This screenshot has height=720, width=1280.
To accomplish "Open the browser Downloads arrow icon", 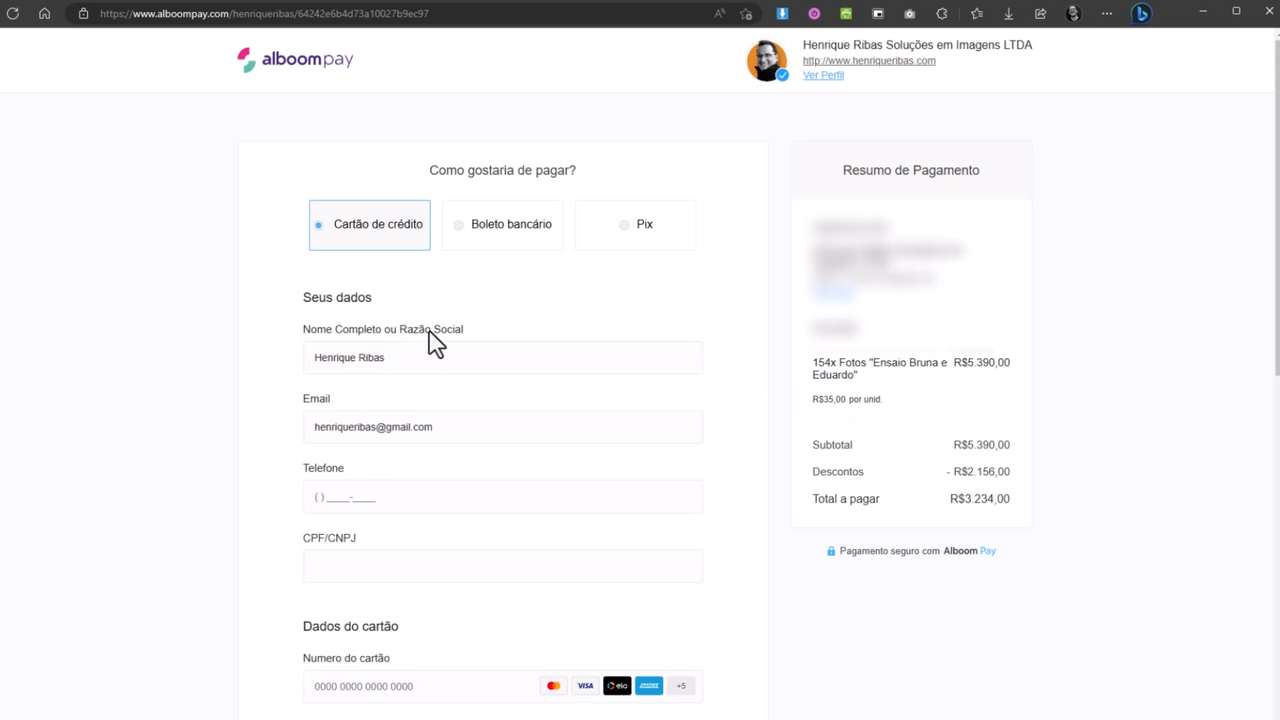I will point(1008,14).
